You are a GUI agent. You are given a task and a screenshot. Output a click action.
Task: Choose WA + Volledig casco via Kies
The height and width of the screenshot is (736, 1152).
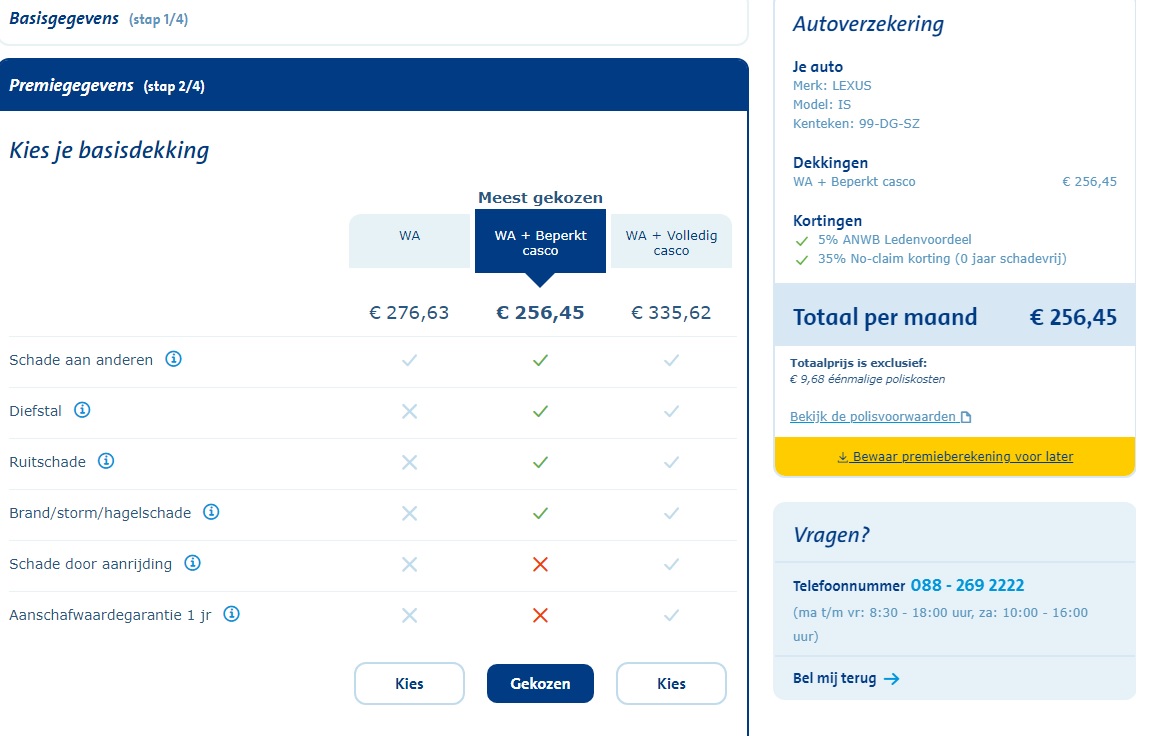[671, 684]
